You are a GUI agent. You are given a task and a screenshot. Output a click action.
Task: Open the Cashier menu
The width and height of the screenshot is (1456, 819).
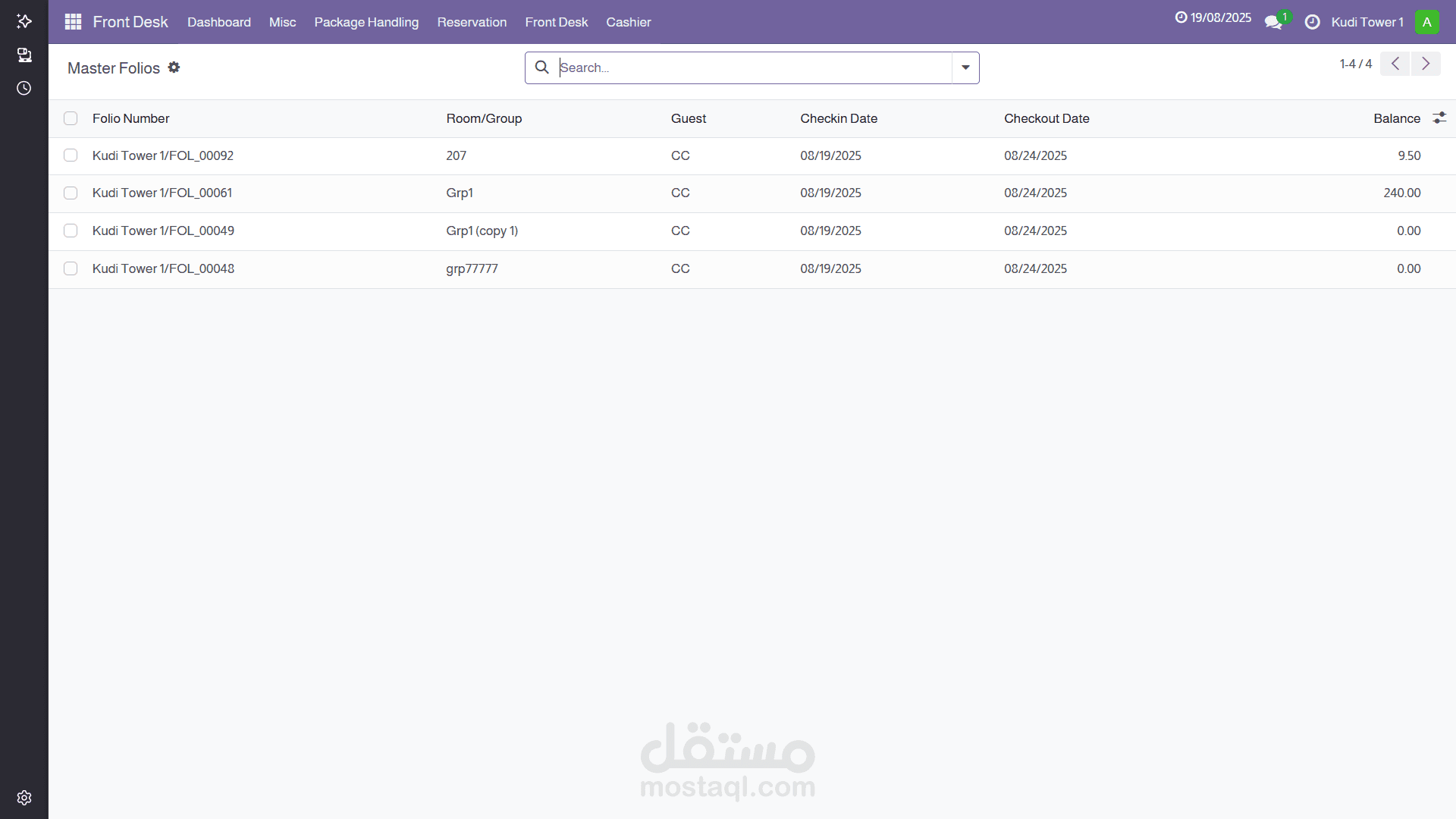click(628, 22)
